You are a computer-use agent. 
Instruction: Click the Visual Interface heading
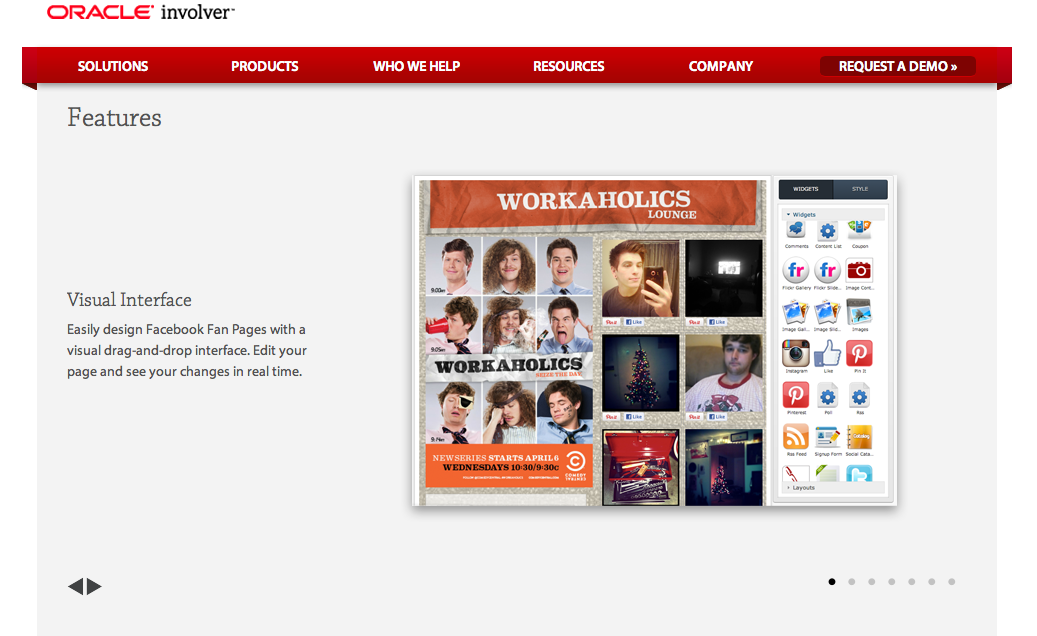tap(129, 299)
